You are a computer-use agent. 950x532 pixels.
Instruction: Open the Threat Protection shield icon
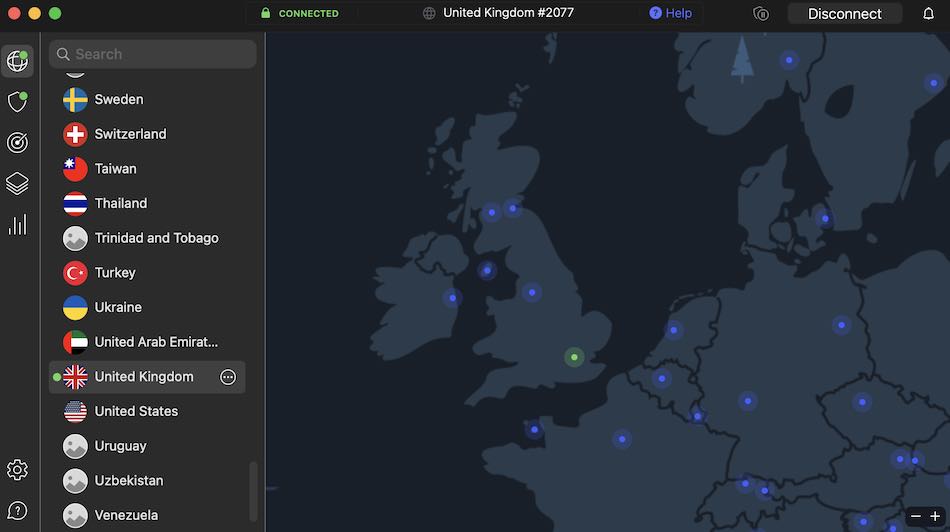(17, 101)
